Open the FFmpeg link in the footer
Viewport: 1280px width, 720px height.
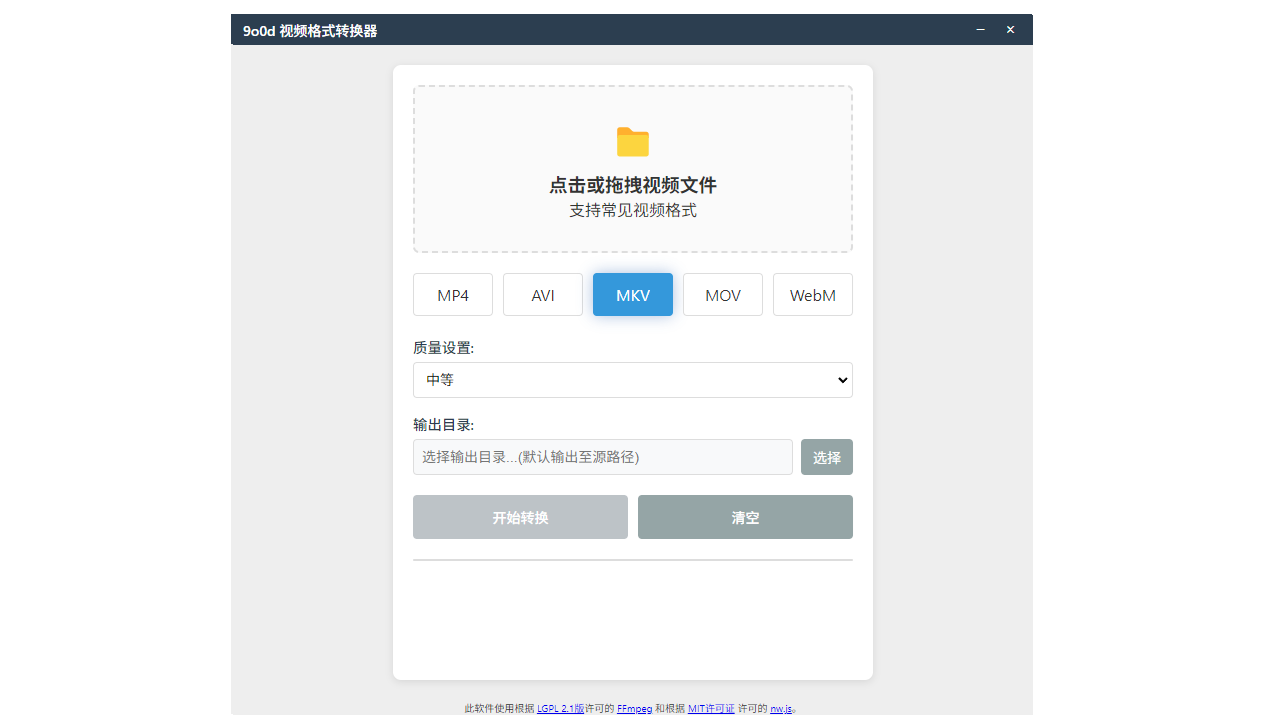(x=634, y=708)
